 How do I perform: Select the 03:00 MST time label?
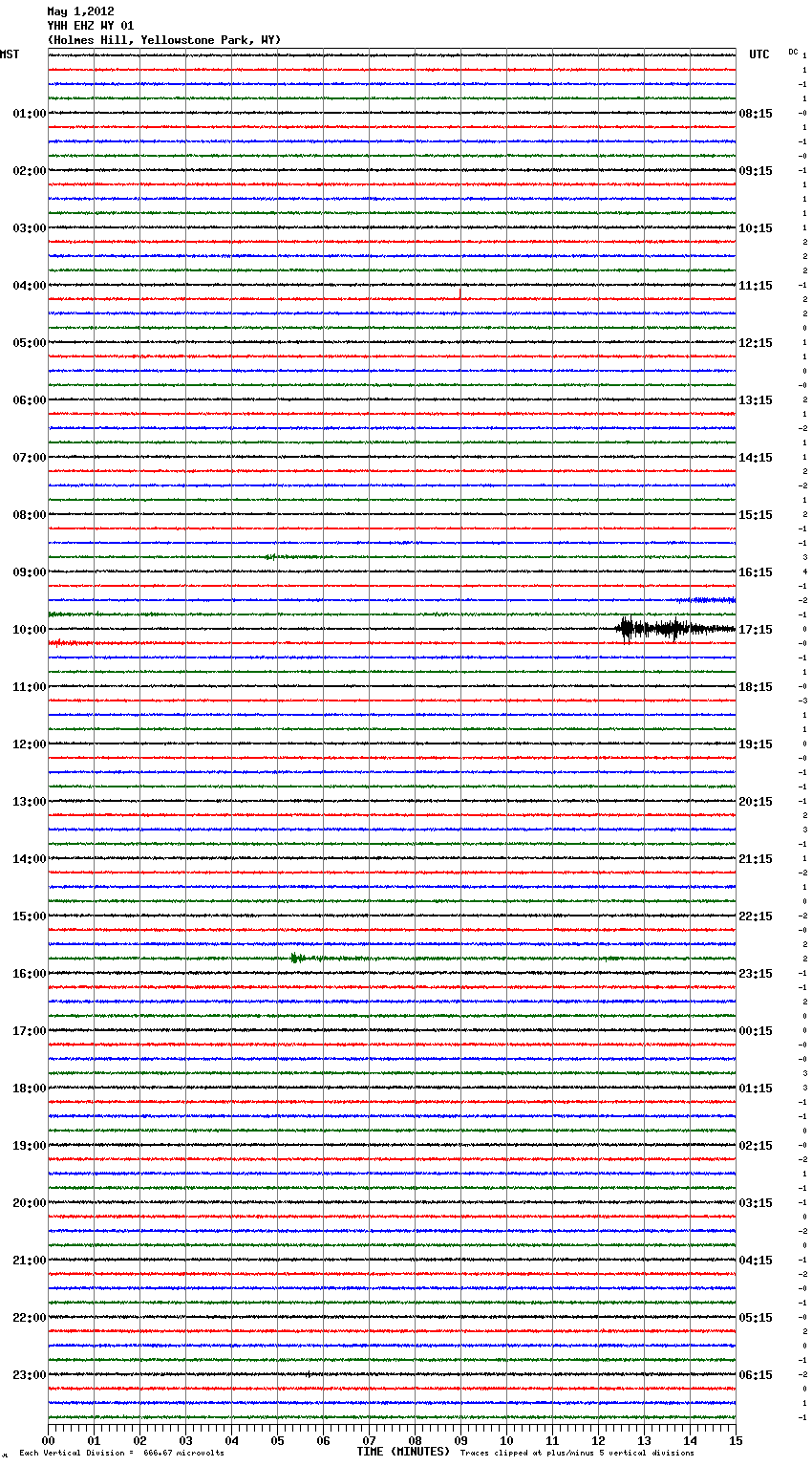tap(30, 228)
